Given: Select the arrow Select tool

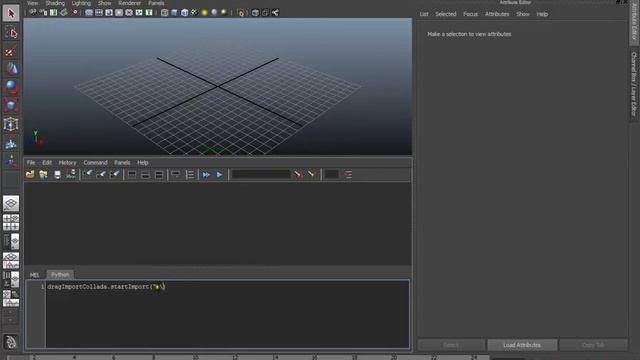Looking at the screenshot, I should pos(11,13).
